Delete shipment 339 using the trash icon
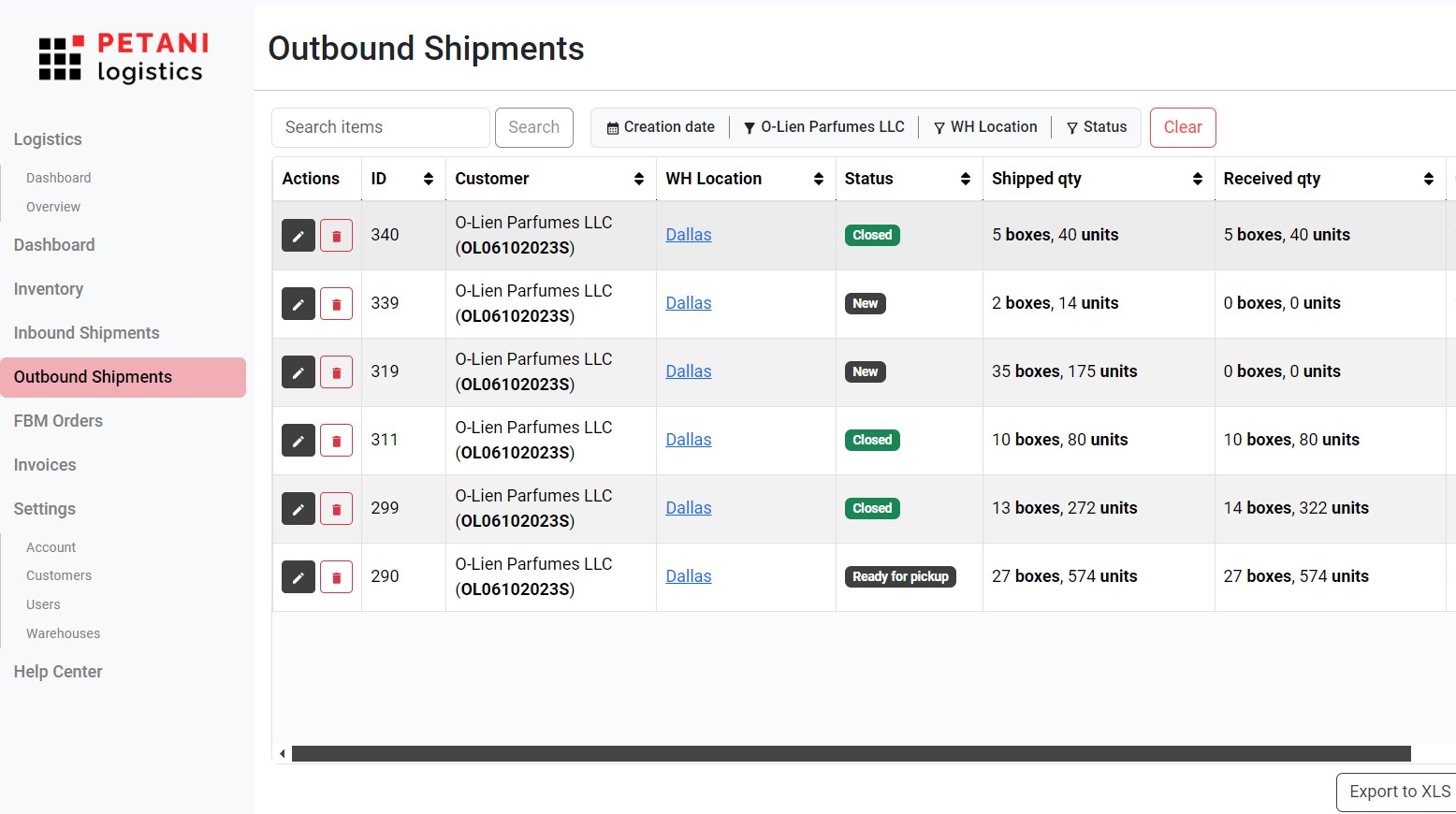 click(336, 304)
